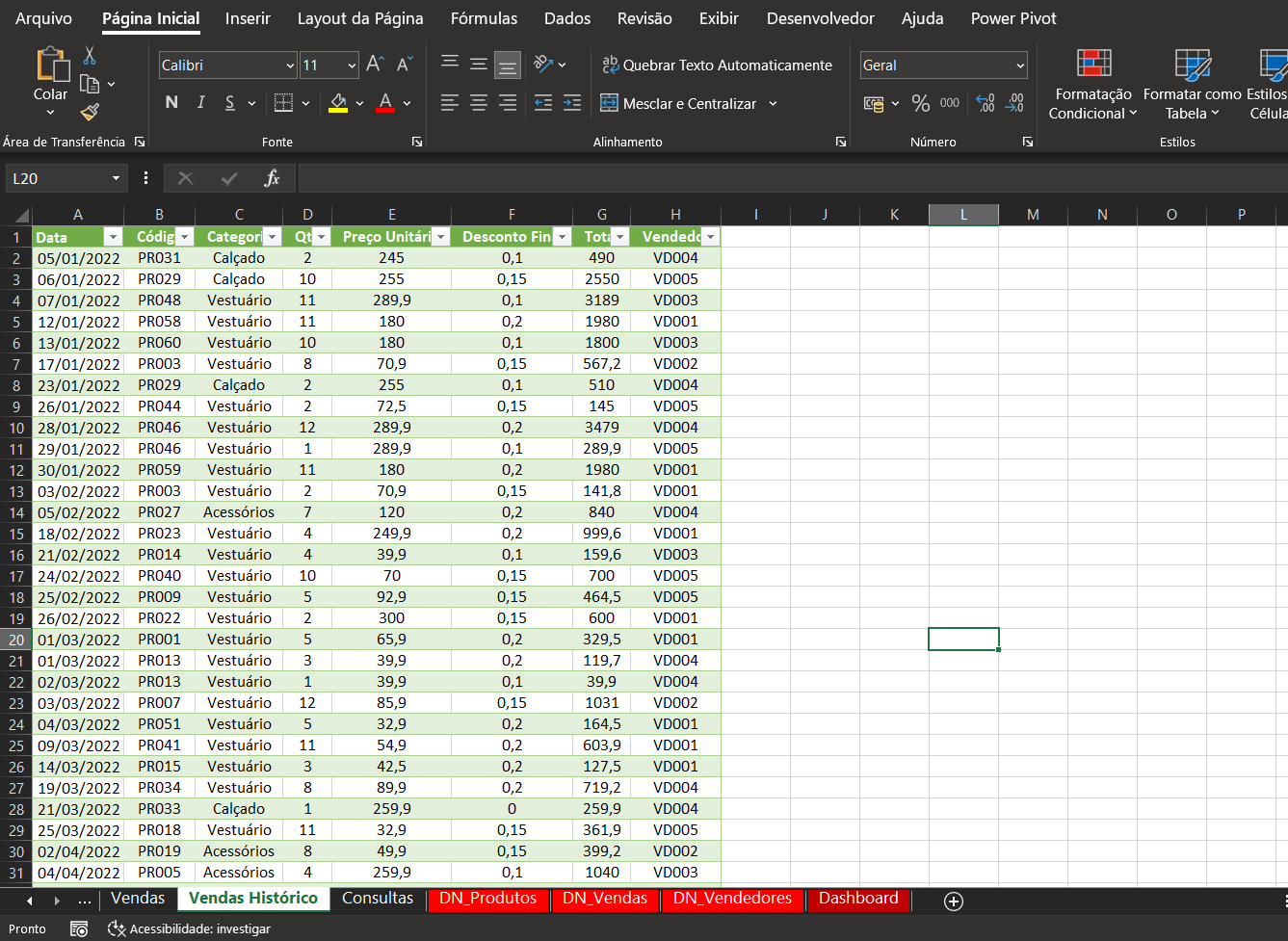Click the Format Painter brush icon
The width and height of the screenshot is (1288, 941).
click(x=90, y=112)
